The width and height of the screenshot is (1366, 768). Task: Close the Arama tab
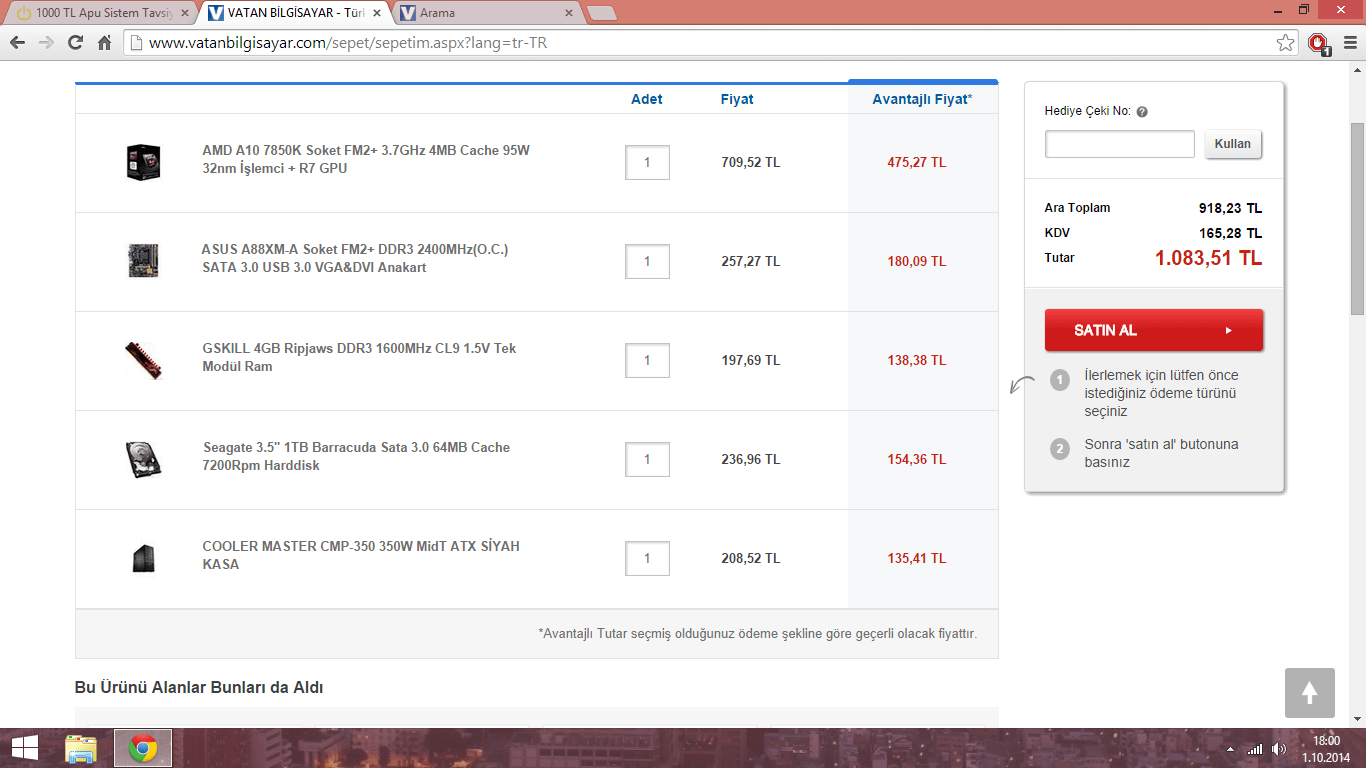(569, 13)
